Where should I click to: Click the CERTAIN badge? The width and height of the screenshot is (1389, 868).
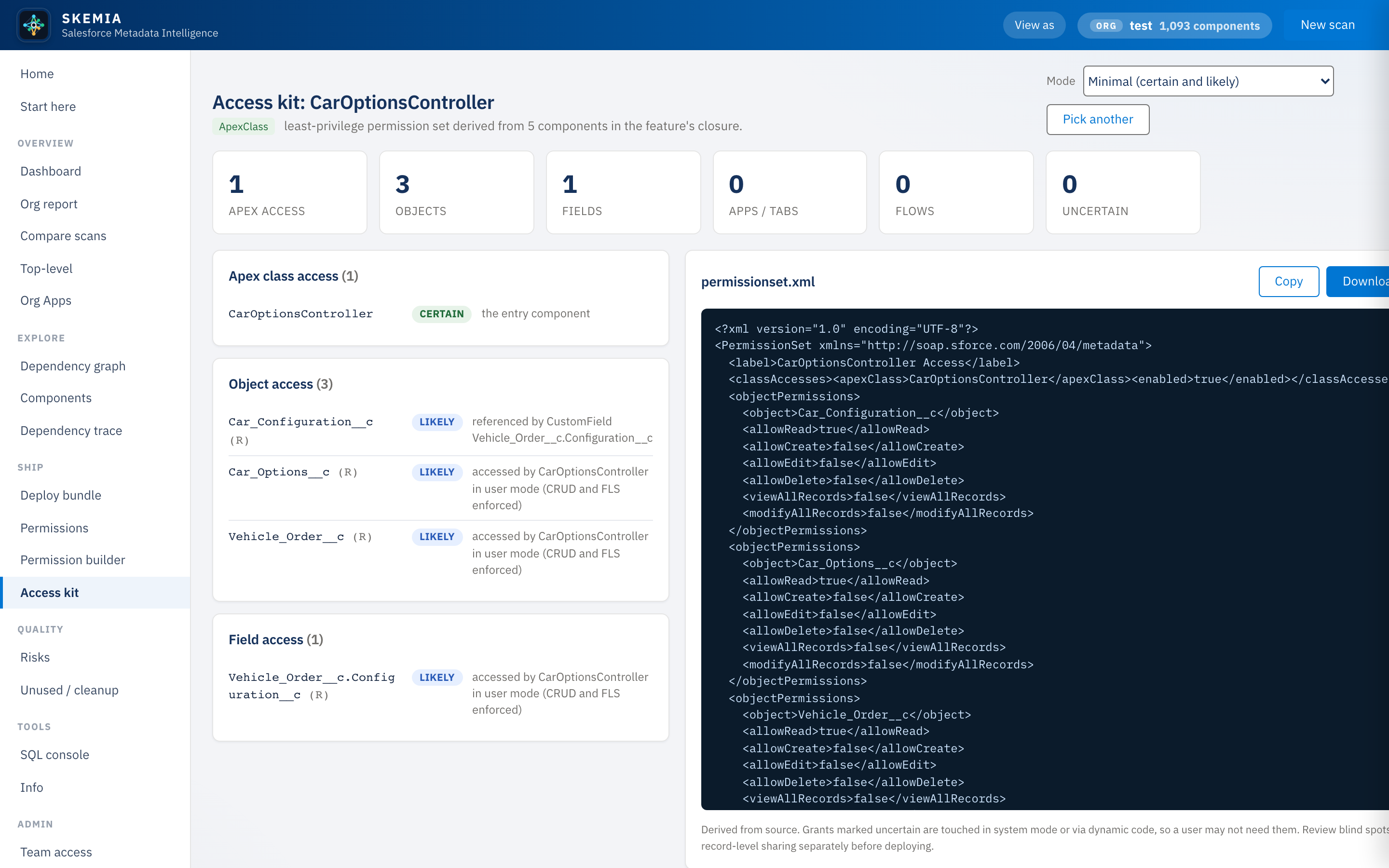(441, 314)
